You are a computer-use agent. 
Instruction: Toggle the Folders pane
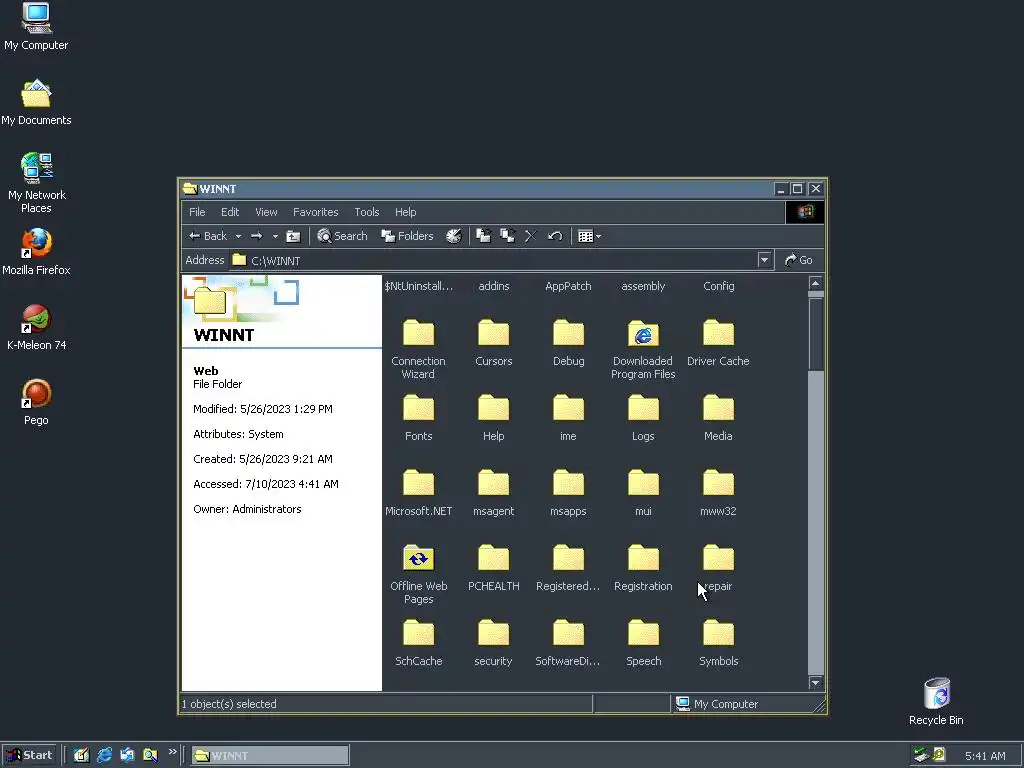(408, 236)
